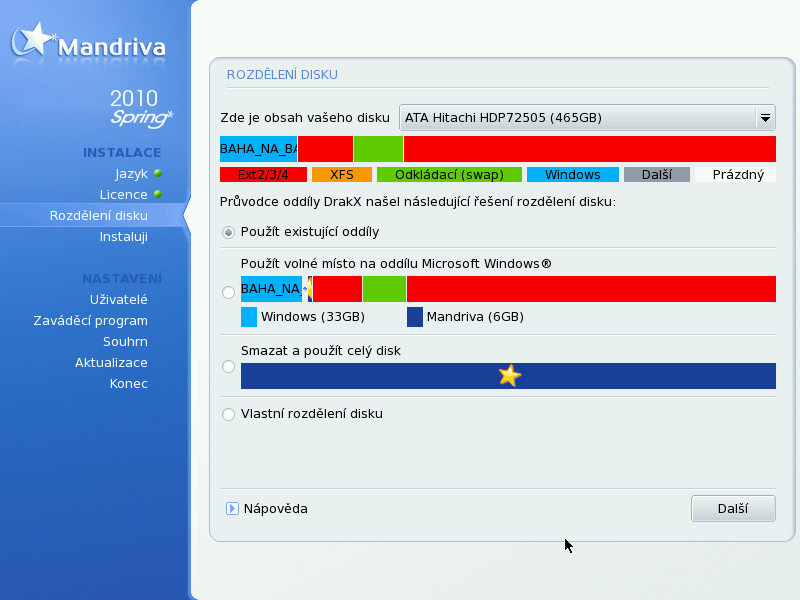Image resolution: width=800 pixels, height=600 pixels.
Task: Click the 'Nápověda' help label
Action: click(x=276, y=509)
